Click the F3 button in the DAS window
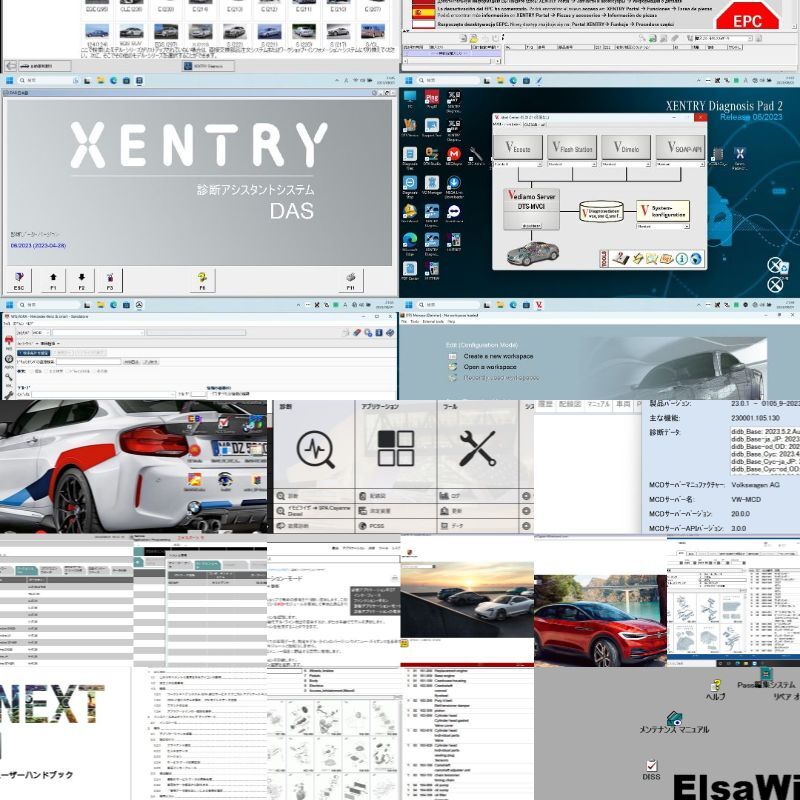The width and height of the screenshot is (800, 800). click(110, 281)
